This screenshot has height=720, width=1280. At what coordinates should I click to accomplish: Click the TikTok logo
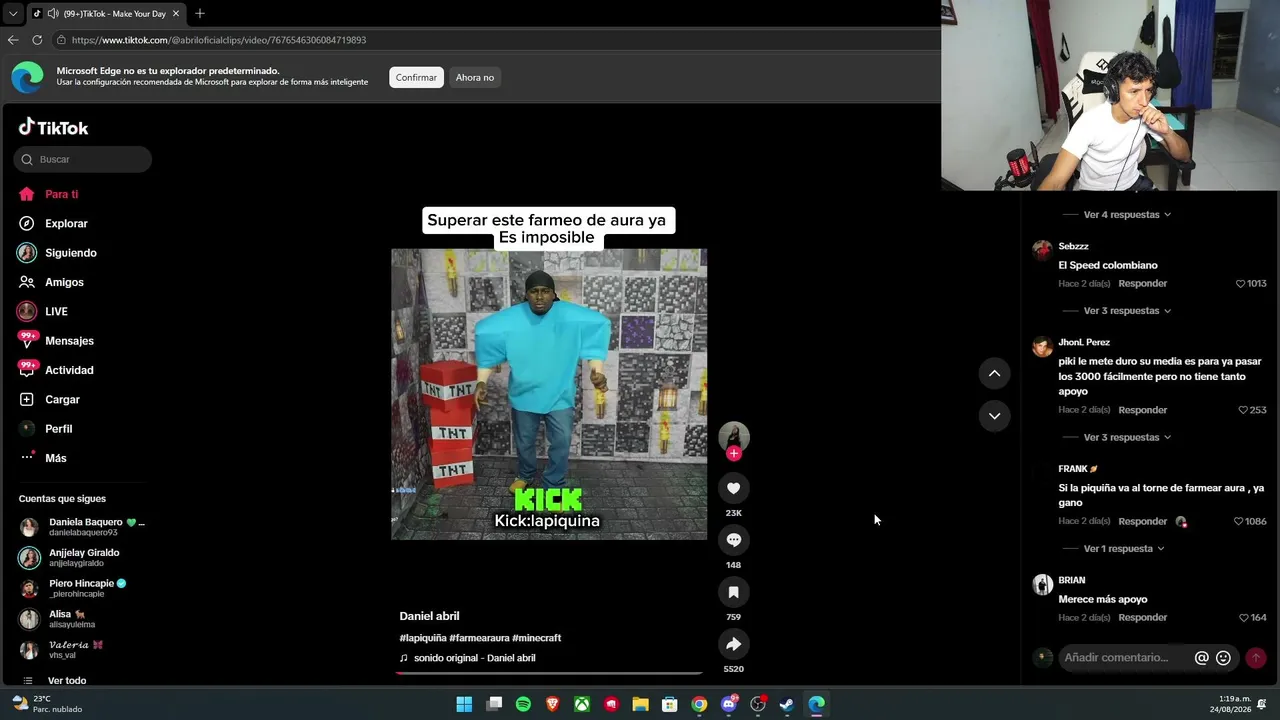tap(54, 128)
